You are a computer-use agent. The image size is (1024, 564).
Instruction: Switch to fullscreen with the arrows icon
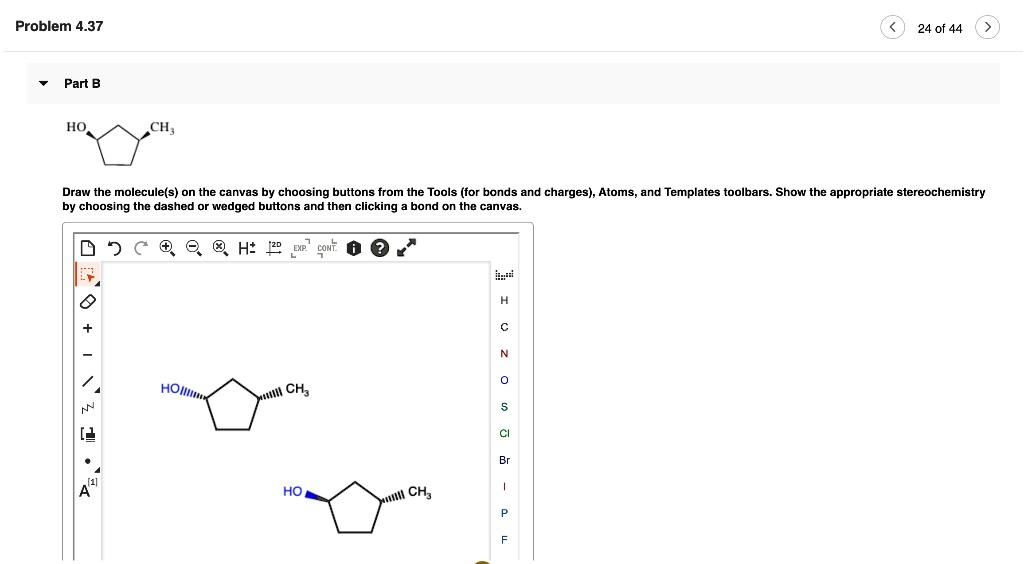[x=406, y=248]
